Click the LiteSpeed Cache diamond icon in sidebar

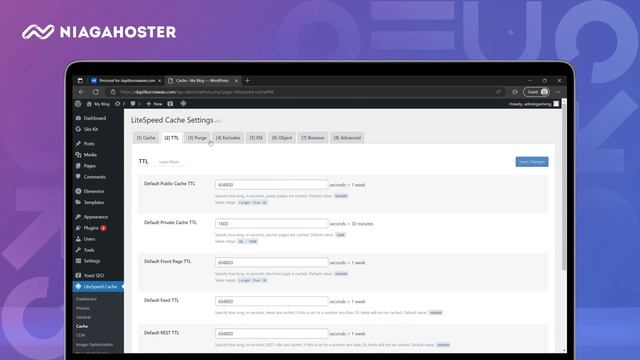point(78,287)
